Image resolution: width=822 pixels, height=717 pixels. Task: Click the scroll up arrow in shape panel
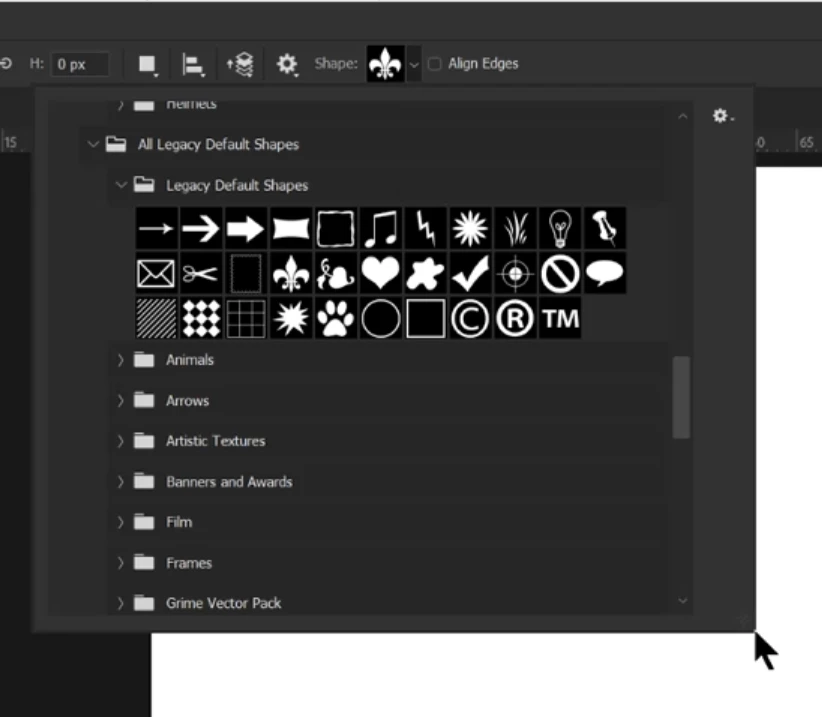pyautogui.click(x=683, y=116)
